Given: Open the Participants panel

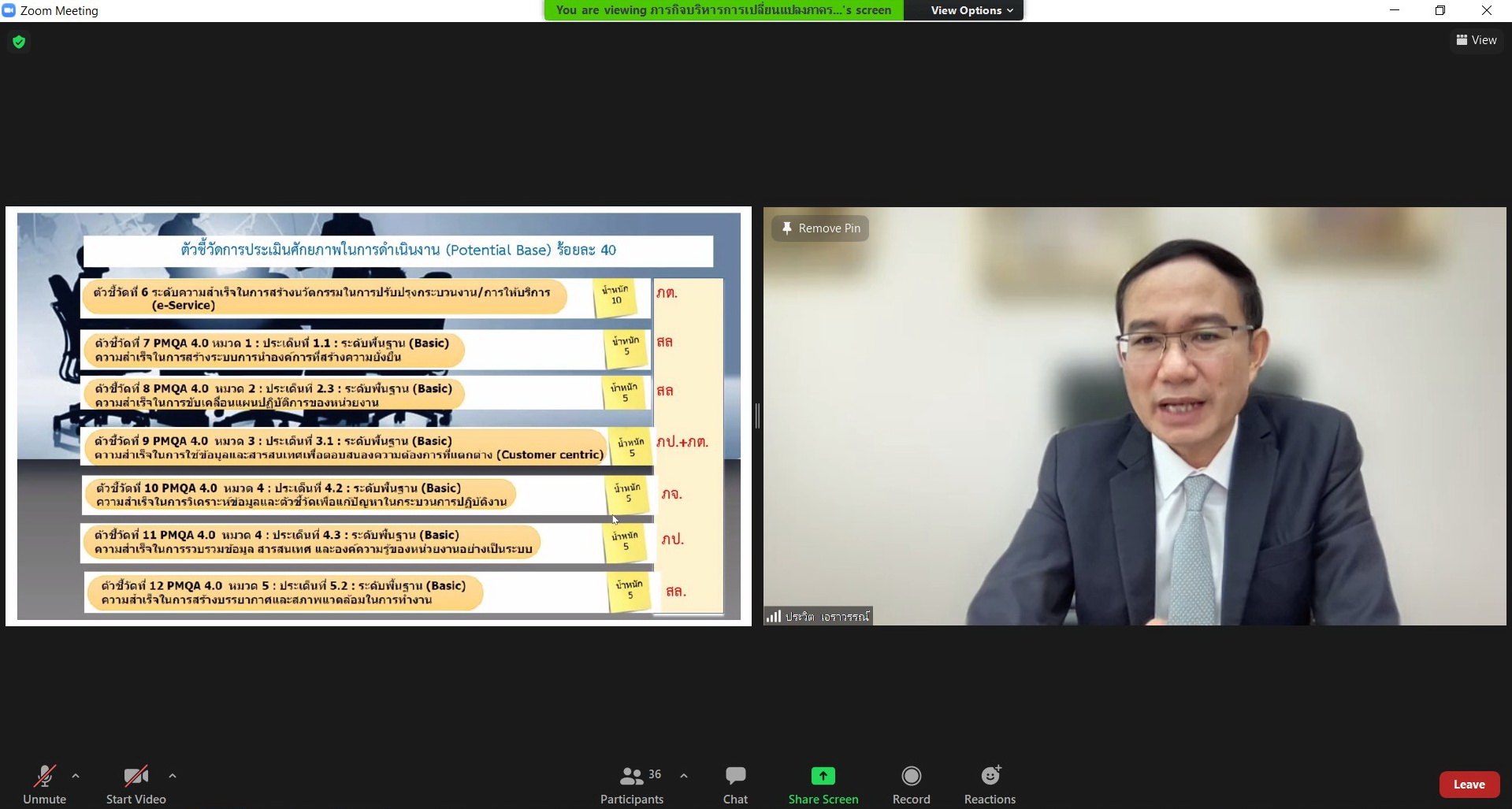Looking at the screenshot, I should point(632,785).
